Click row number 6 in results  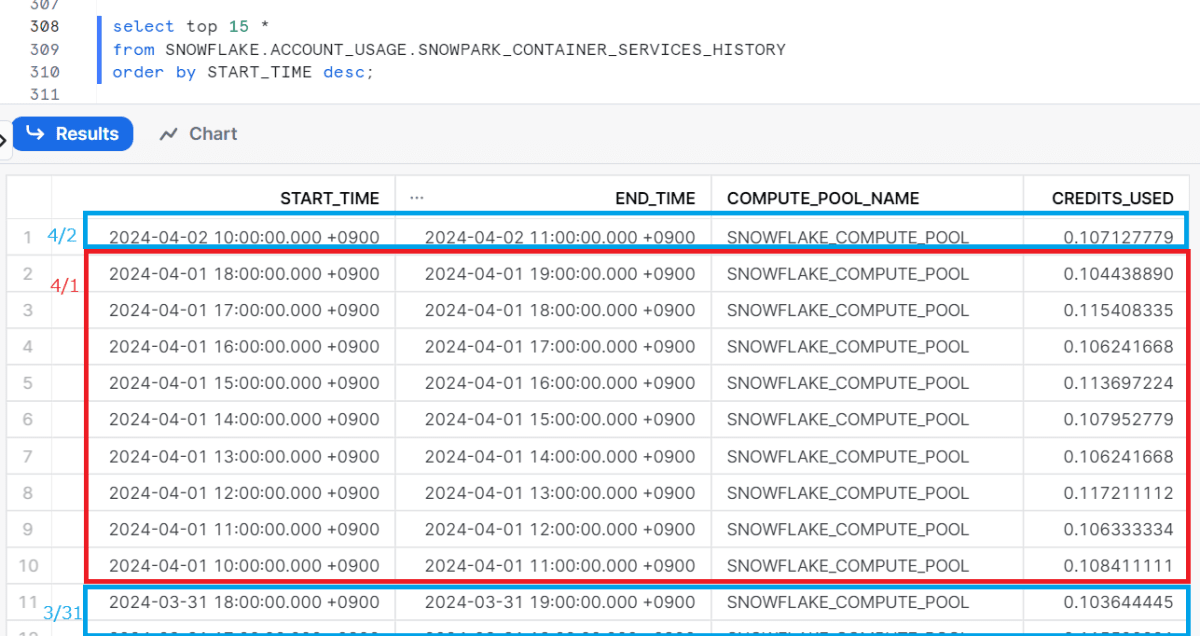pos(28,420)
